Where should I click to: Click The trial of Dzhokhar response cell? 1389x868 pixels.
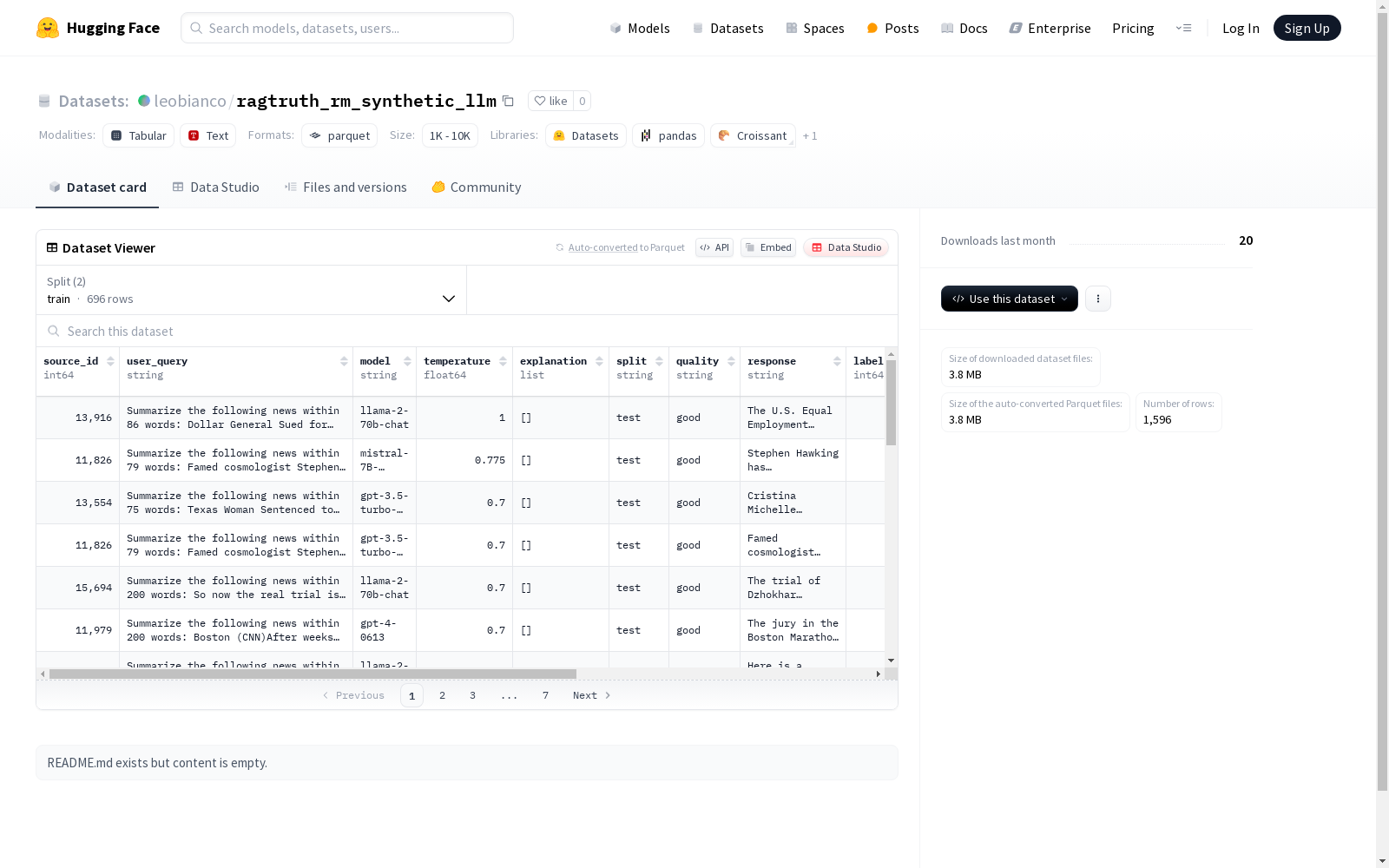(x=793, y=588)
